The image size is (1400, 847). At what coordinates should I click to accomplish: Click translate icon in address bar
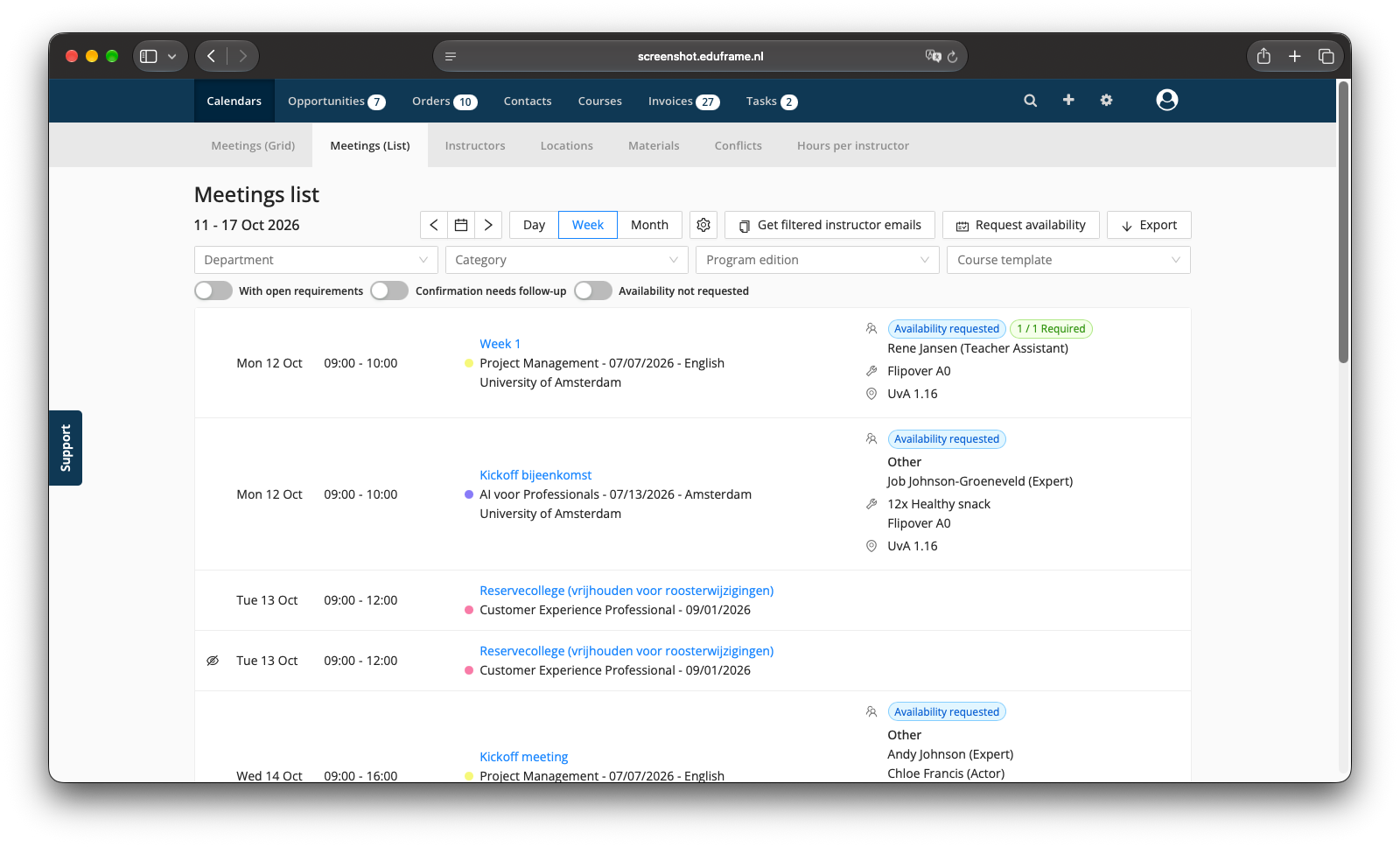click(x=933, y=56)
